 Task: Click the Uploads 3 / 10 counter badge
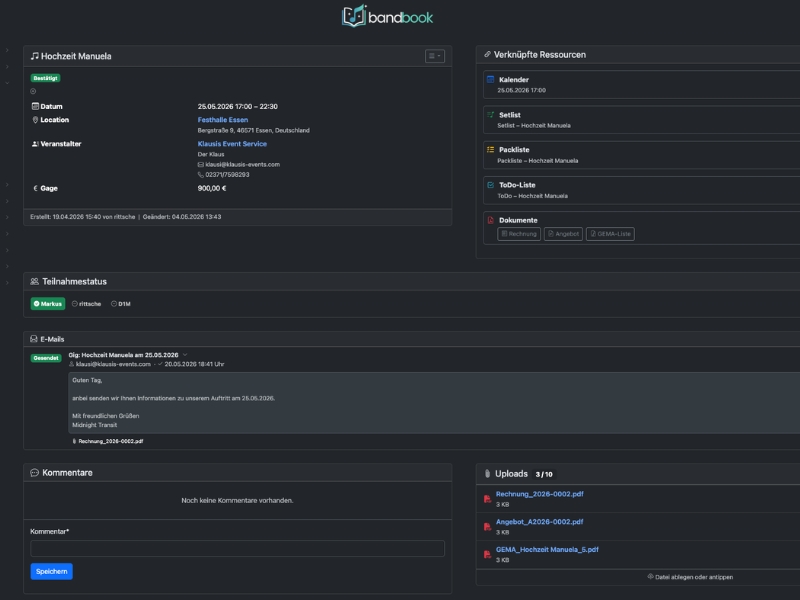(x=544, y=474)
